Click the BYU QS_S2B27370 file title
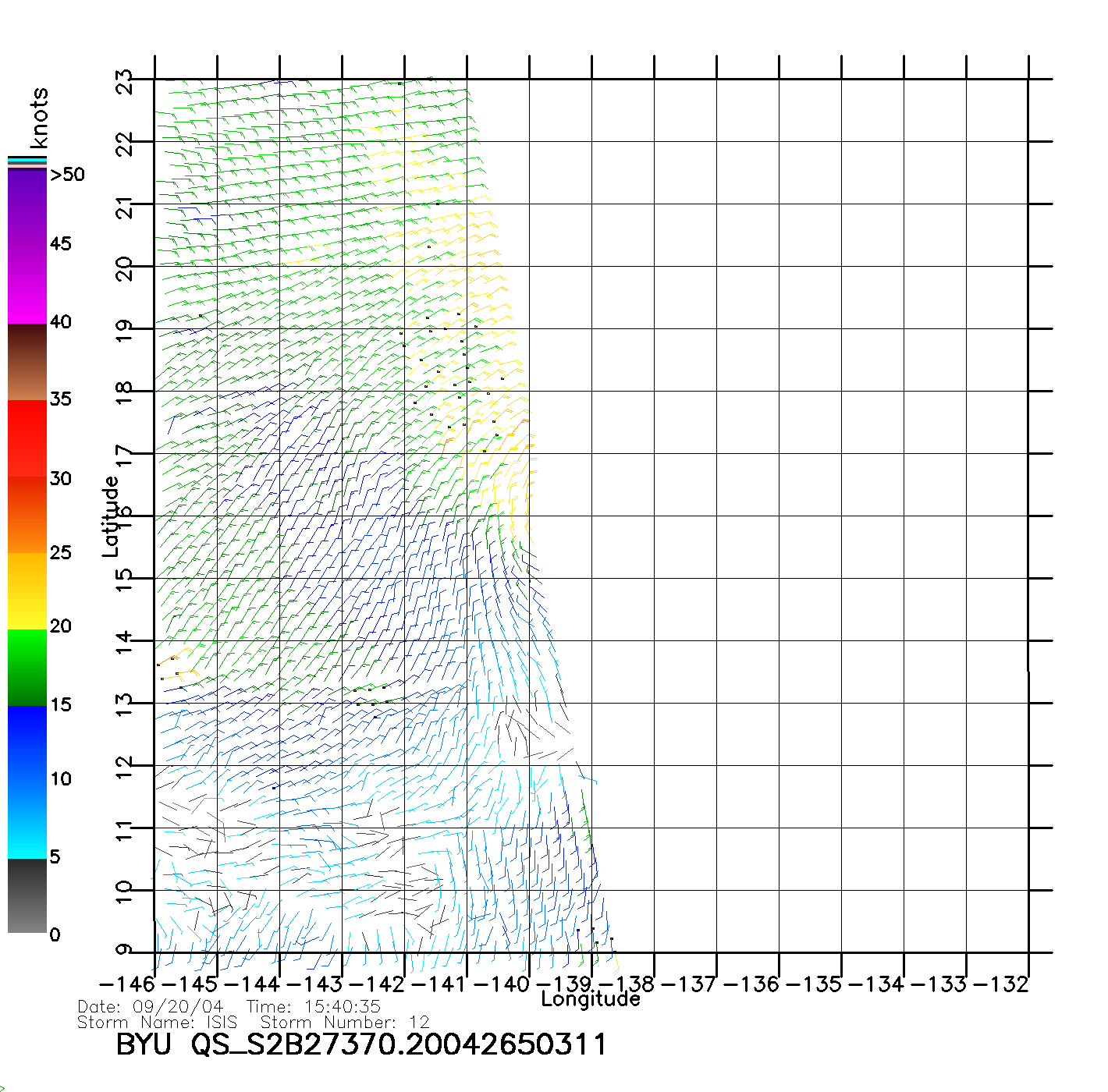The height and width of the screenshot is (1092, 1108). coord(360,1044)
